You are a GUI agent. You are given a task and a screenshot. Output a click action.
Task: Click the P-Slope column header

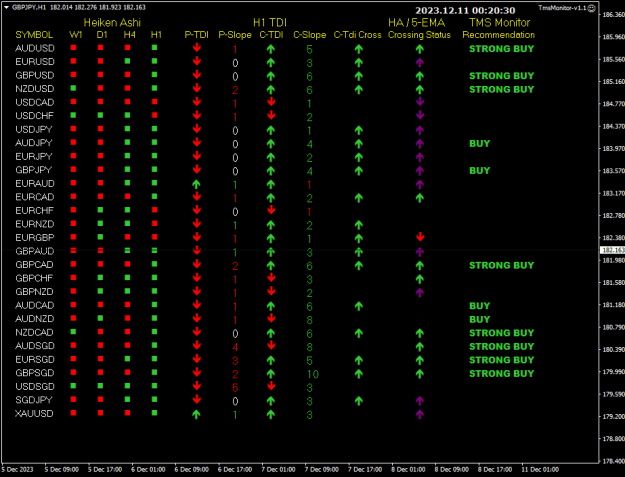pyautogui.click(x=235, y=35)
